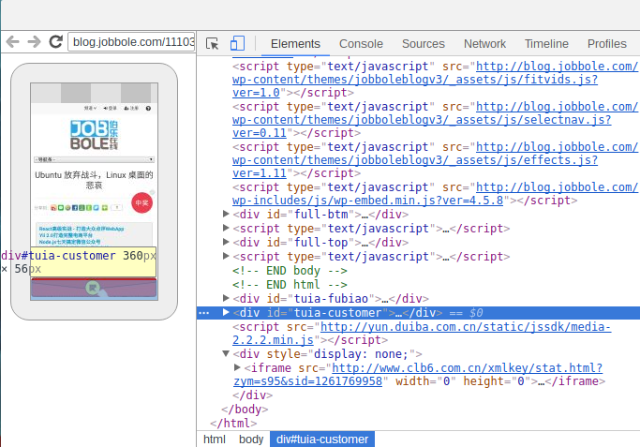This screenshot has width=640, height=447.
Task: Activate the inspect element picker icon
Action: (x=212, y=43)
